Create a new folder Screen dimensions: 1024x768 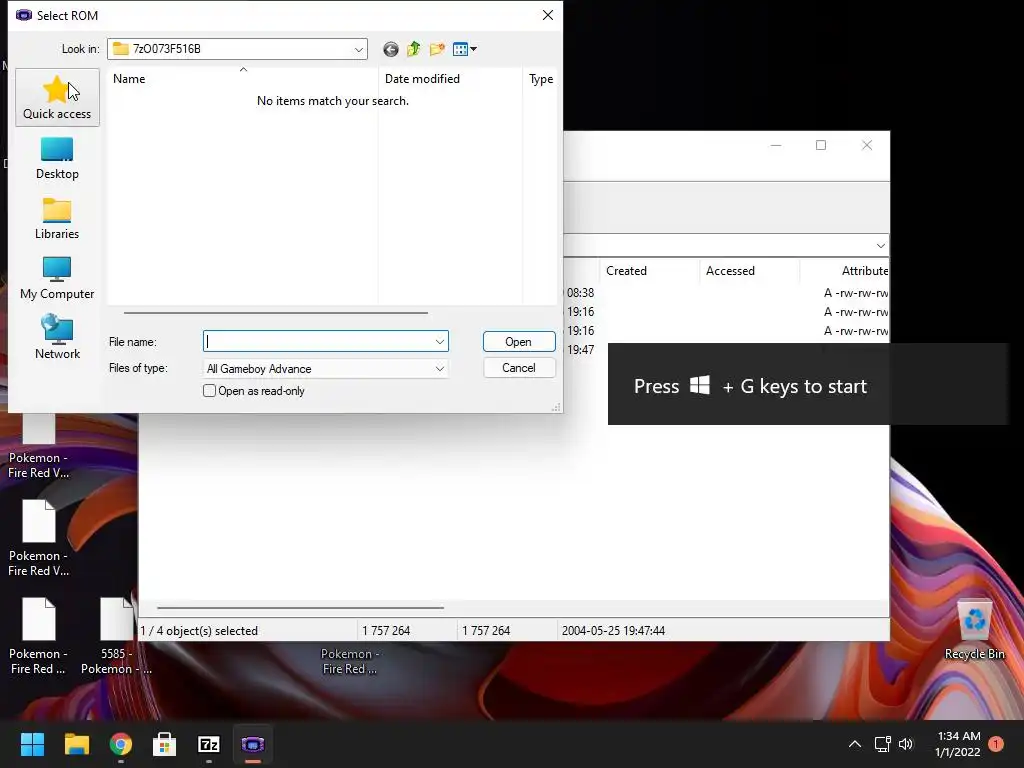coord(437,49)
